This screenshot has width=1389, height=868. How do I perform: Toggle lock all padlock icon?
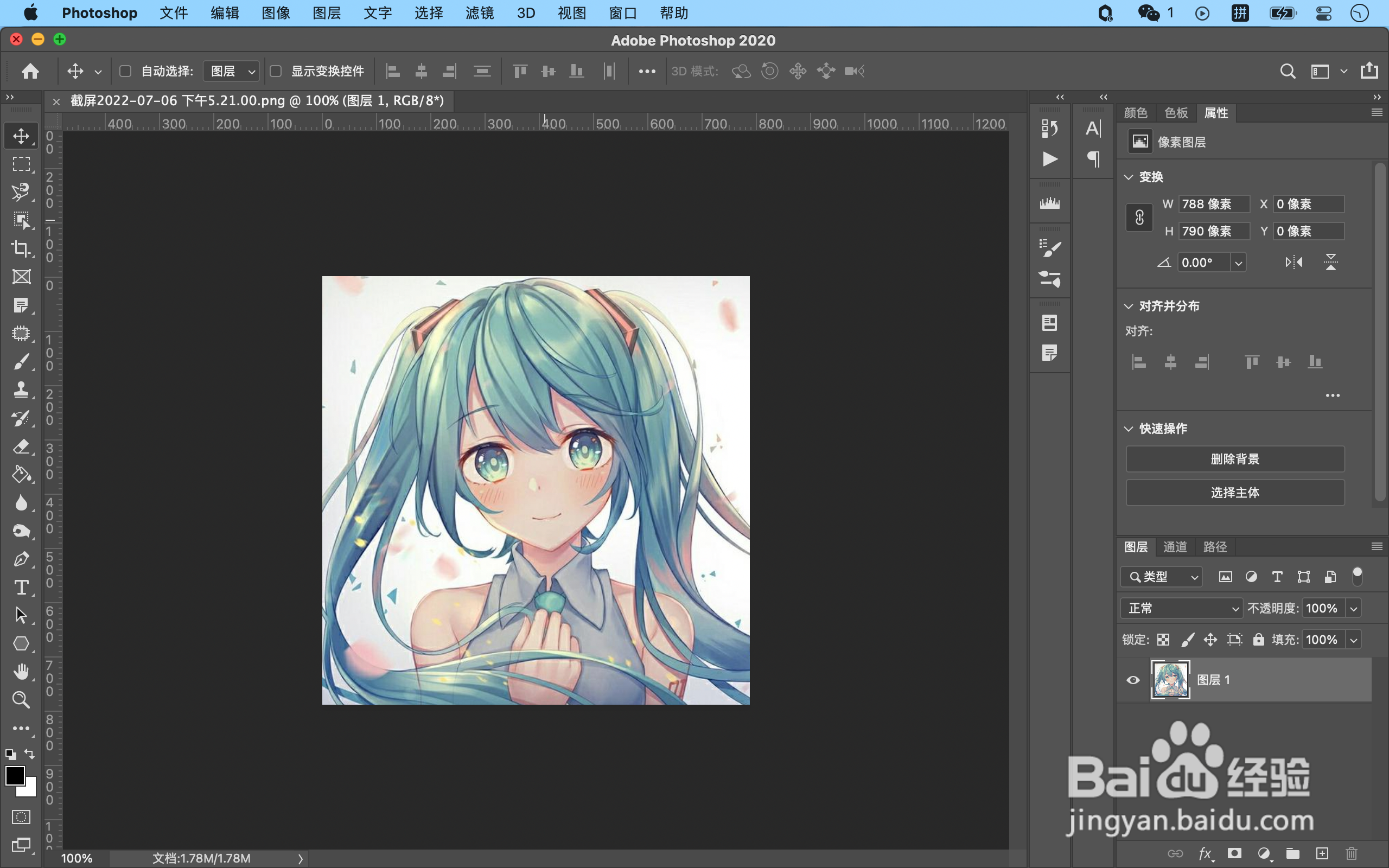tap(1258, 640)
